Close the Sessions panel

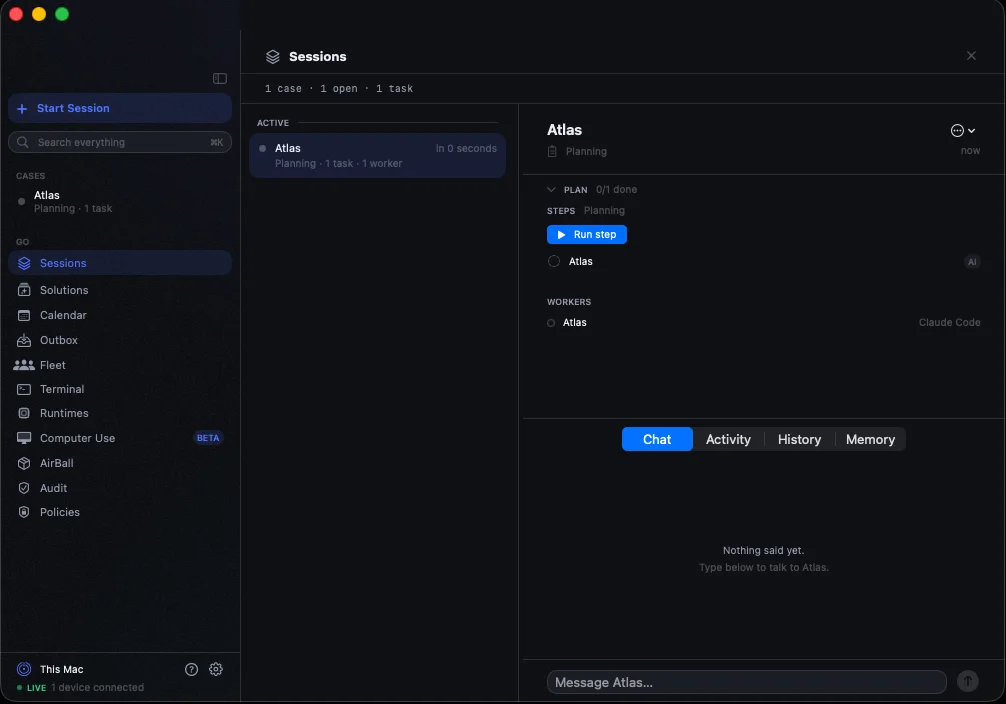coord(971,56)
